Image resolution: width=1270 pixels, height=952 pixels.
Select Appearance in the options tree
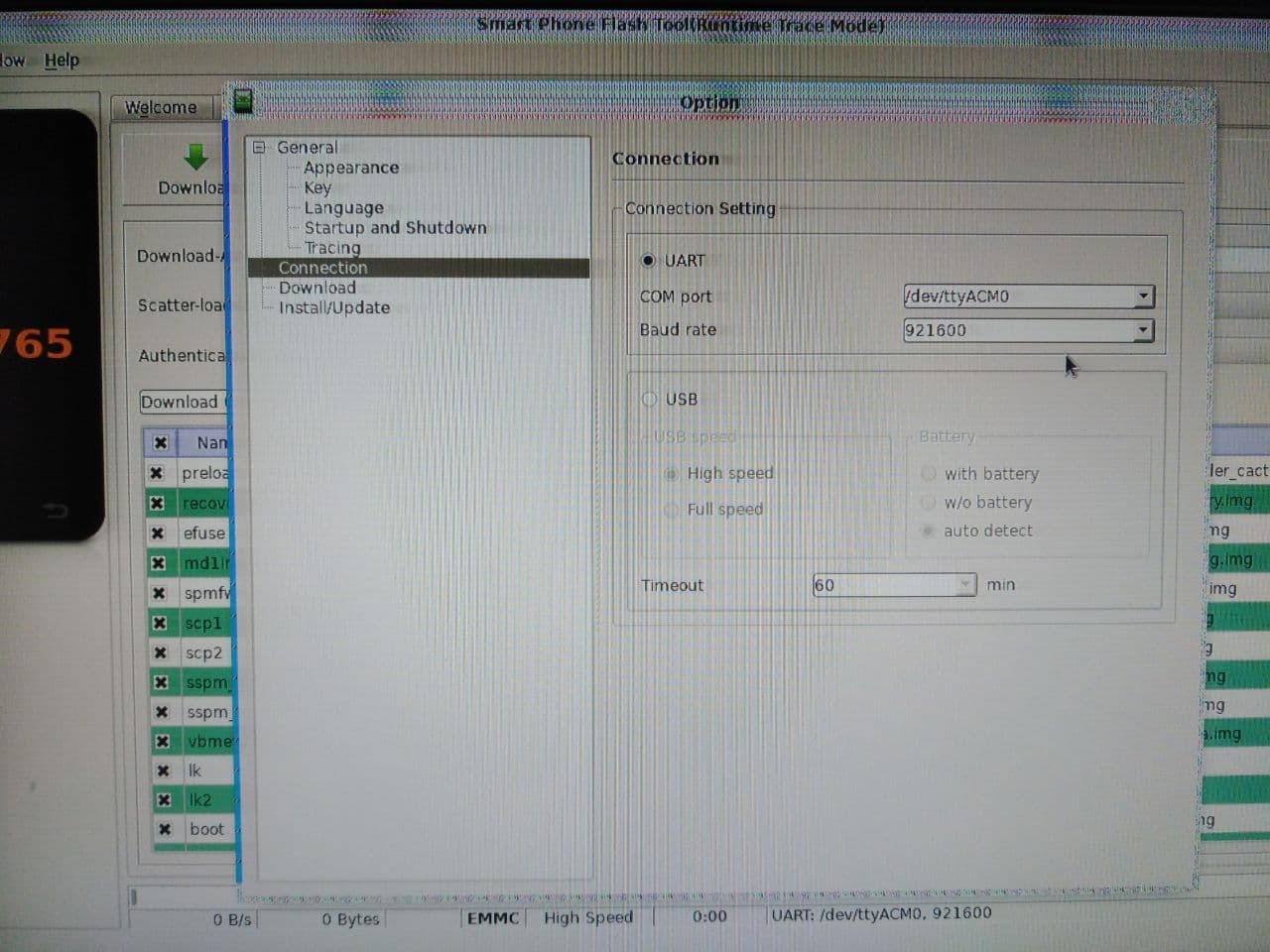pyautogui.click(x=351, y=168)
